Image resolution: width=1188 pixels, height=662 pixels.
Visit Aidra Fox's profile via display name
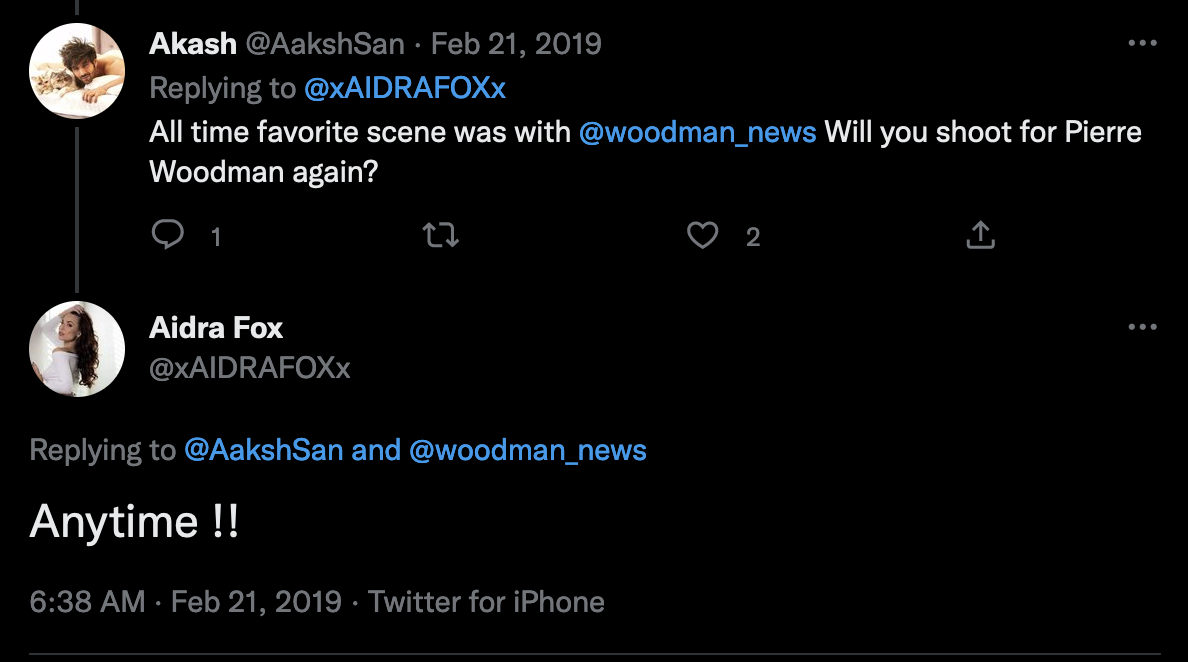(x=216, y=327)
